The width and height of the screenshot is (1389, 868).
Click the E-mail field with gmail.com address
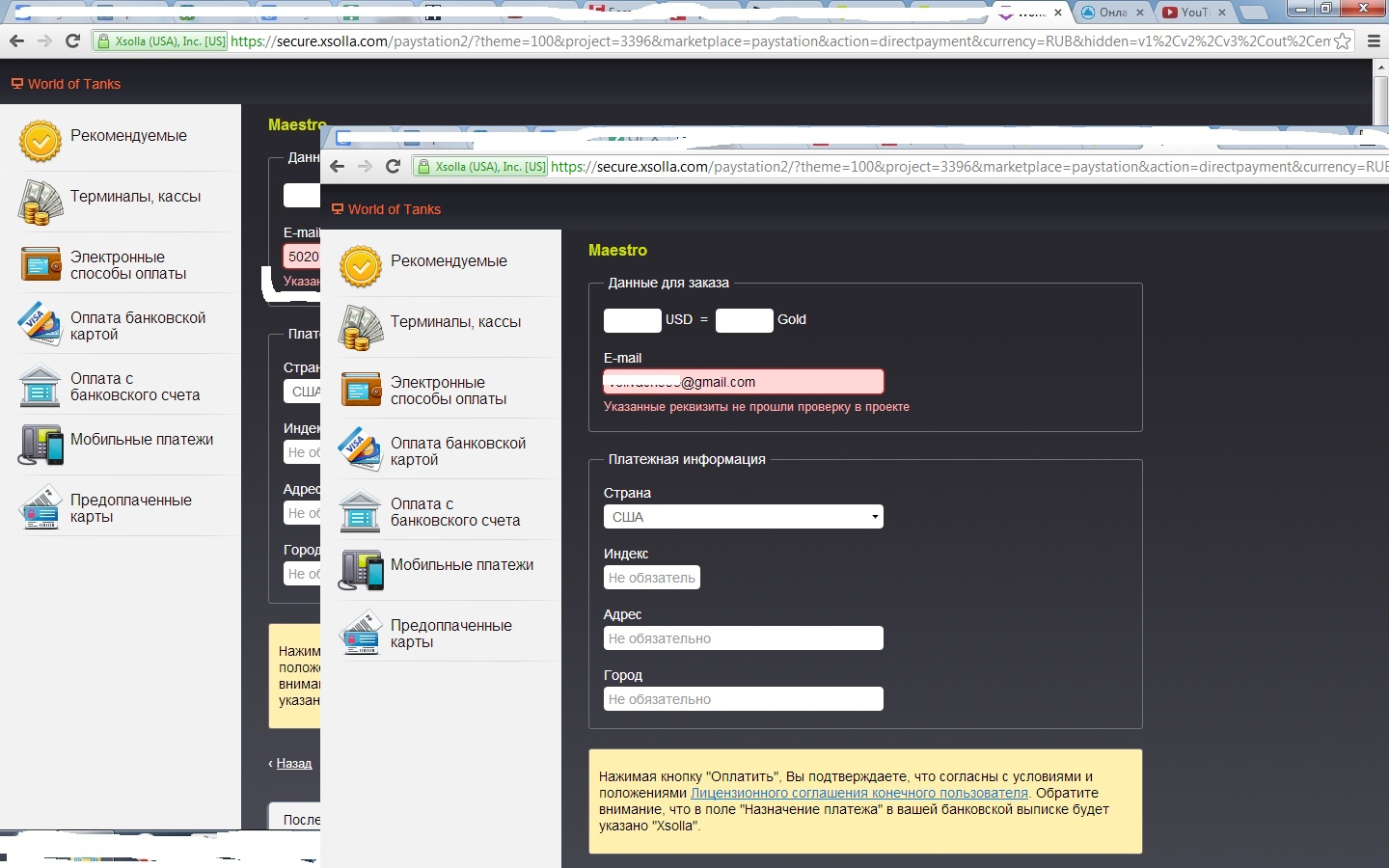pos(744,382)
